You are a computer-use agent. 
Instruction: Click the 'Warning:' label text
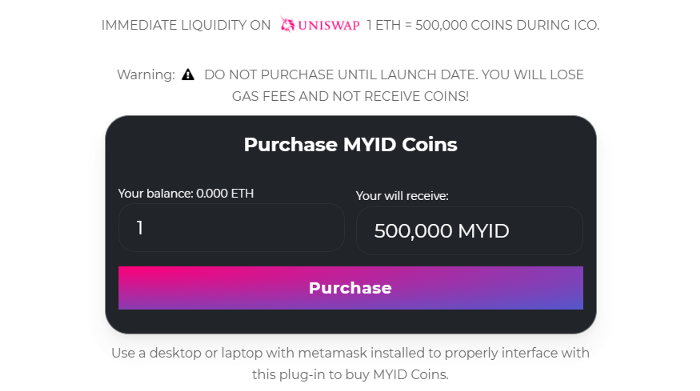click(146, 75)
